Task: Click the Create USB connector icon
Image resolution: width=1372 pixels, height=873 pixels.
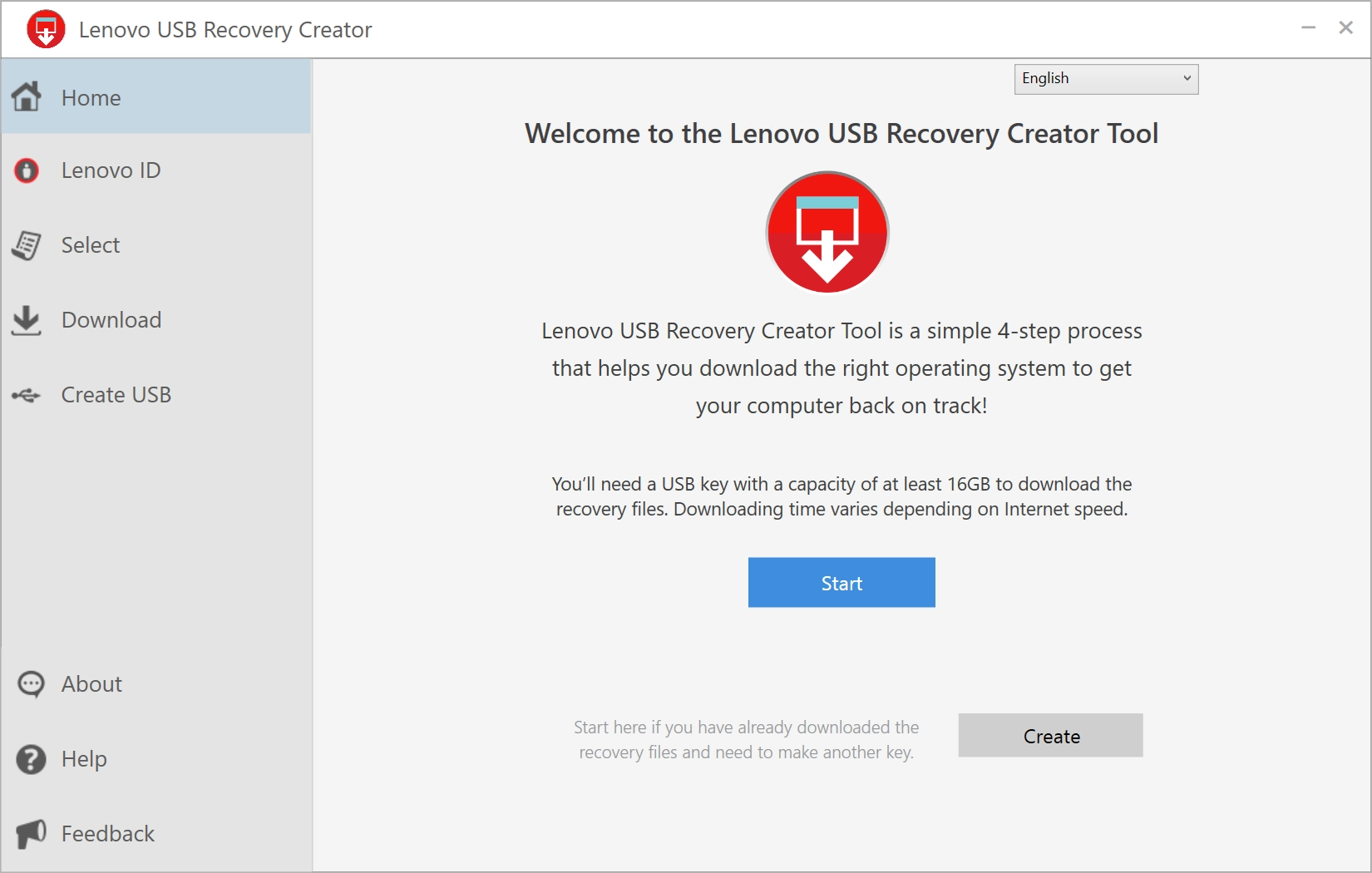Action: coord(27,395)
